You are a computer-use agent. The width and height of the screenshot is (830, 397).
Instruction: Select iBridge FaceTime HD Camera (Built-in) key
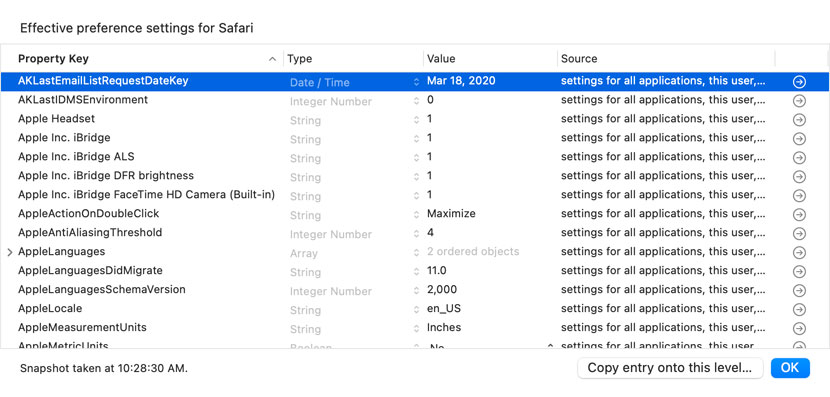coord(147,194)
